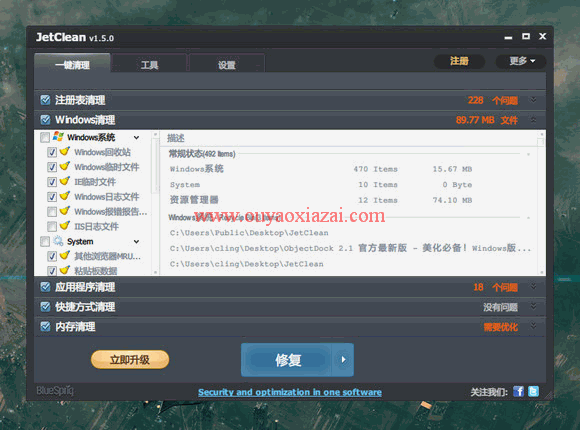The height and width of the screenshot is (430, 580).
Task: Maximize the JetClean window
Action: click(x=526, y=36)
